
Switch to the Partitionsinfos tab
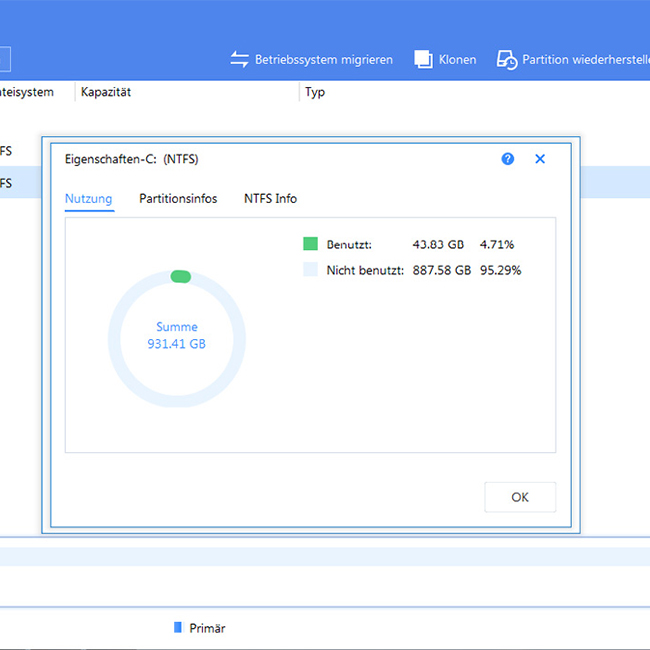178,199
